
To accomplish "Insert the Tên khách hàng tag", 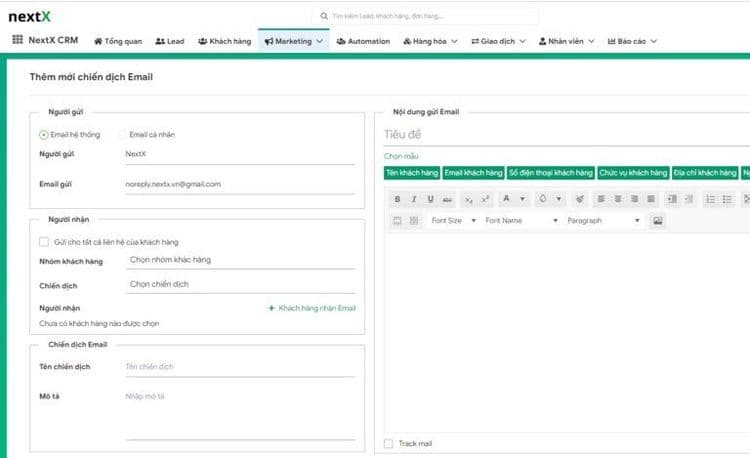I will pos(411,173).
